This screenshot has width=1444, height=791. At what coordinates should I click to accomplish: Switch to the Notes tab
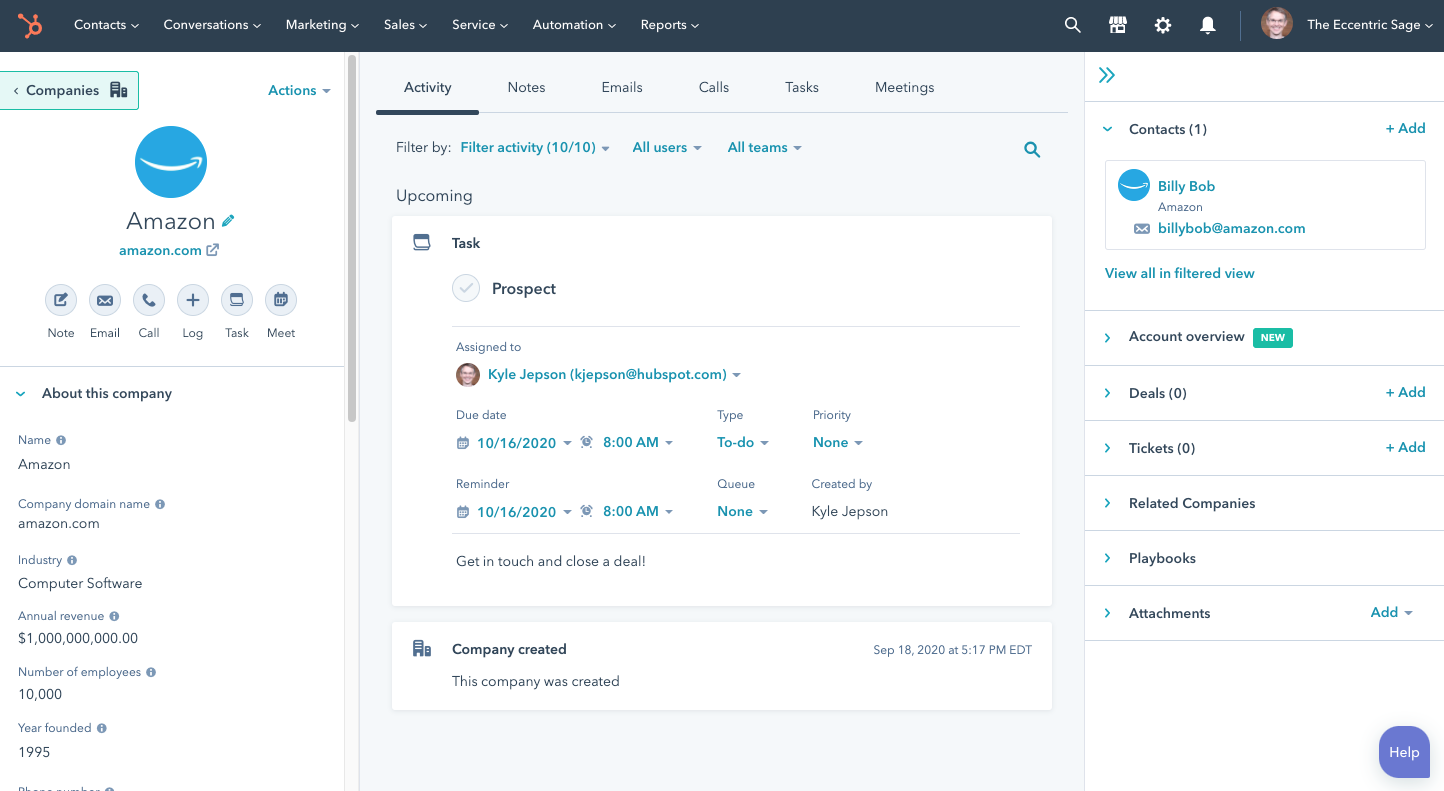point(526,87)
